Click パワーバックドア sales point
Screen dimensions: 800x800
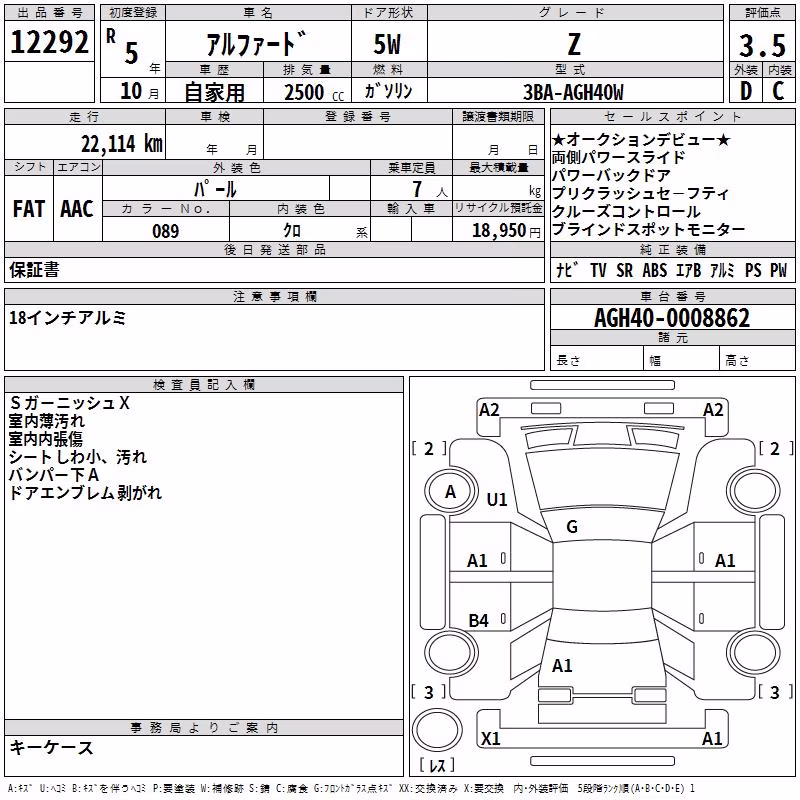coord(611,175)
